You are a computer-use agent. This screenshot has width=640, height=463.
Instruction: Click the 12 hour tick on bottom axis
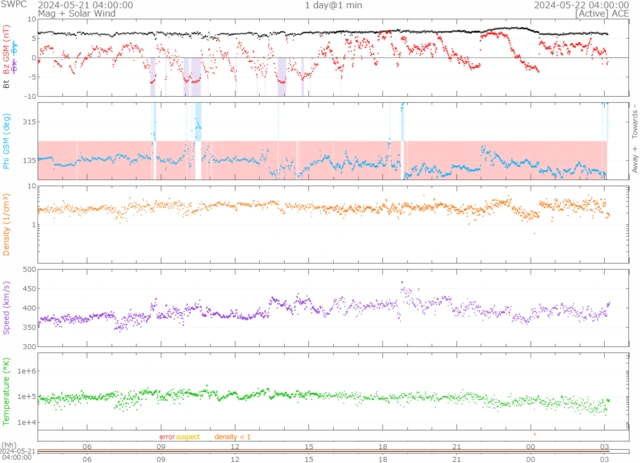tap(235, 447)
